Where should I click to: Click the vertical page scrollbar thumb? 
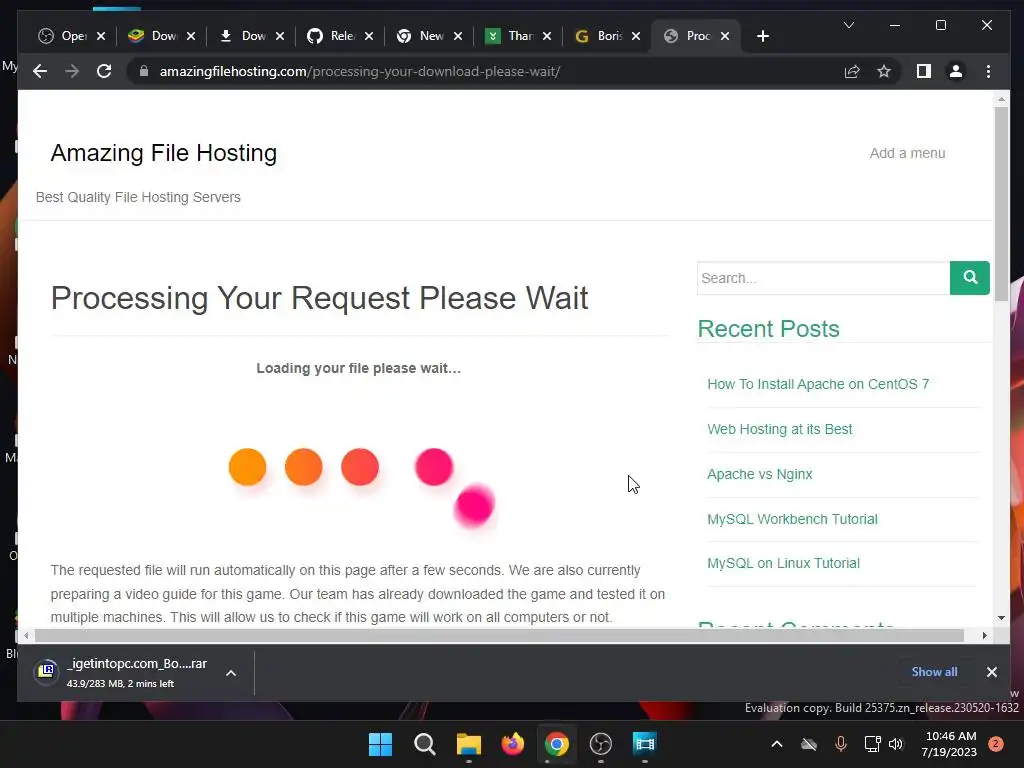click(x=1001, y=203)
